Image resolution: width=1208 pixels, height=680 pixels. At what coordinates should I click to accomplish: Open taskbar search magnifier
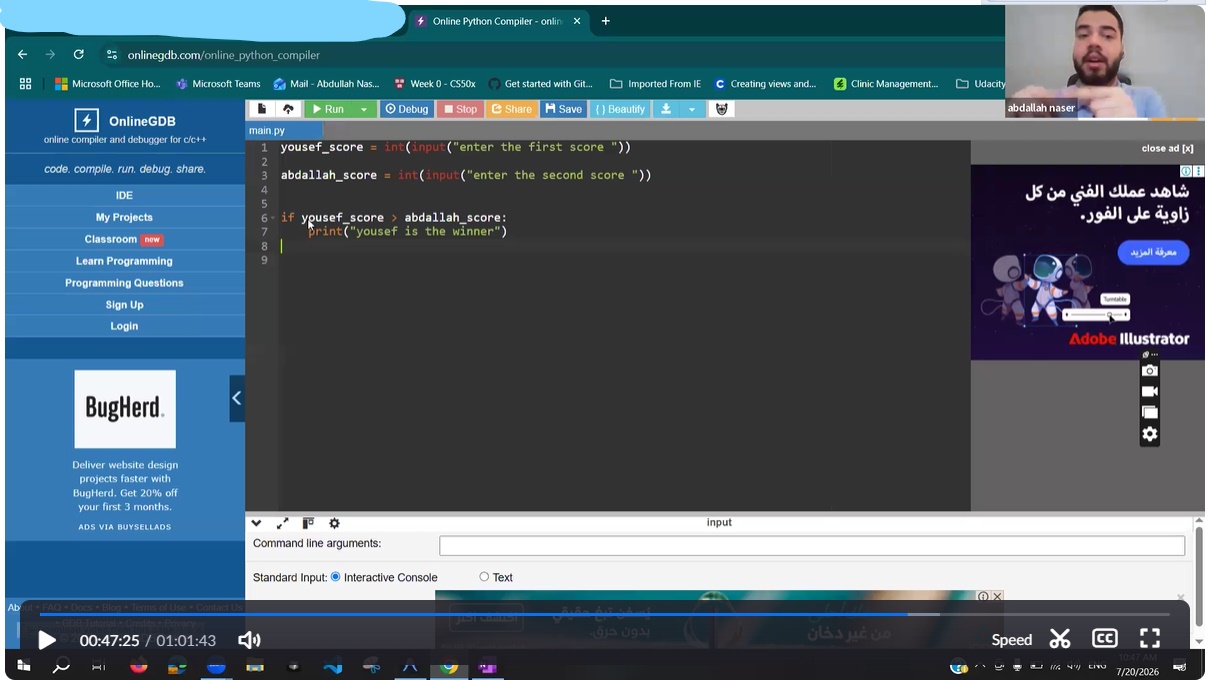(x=61, y=666)
